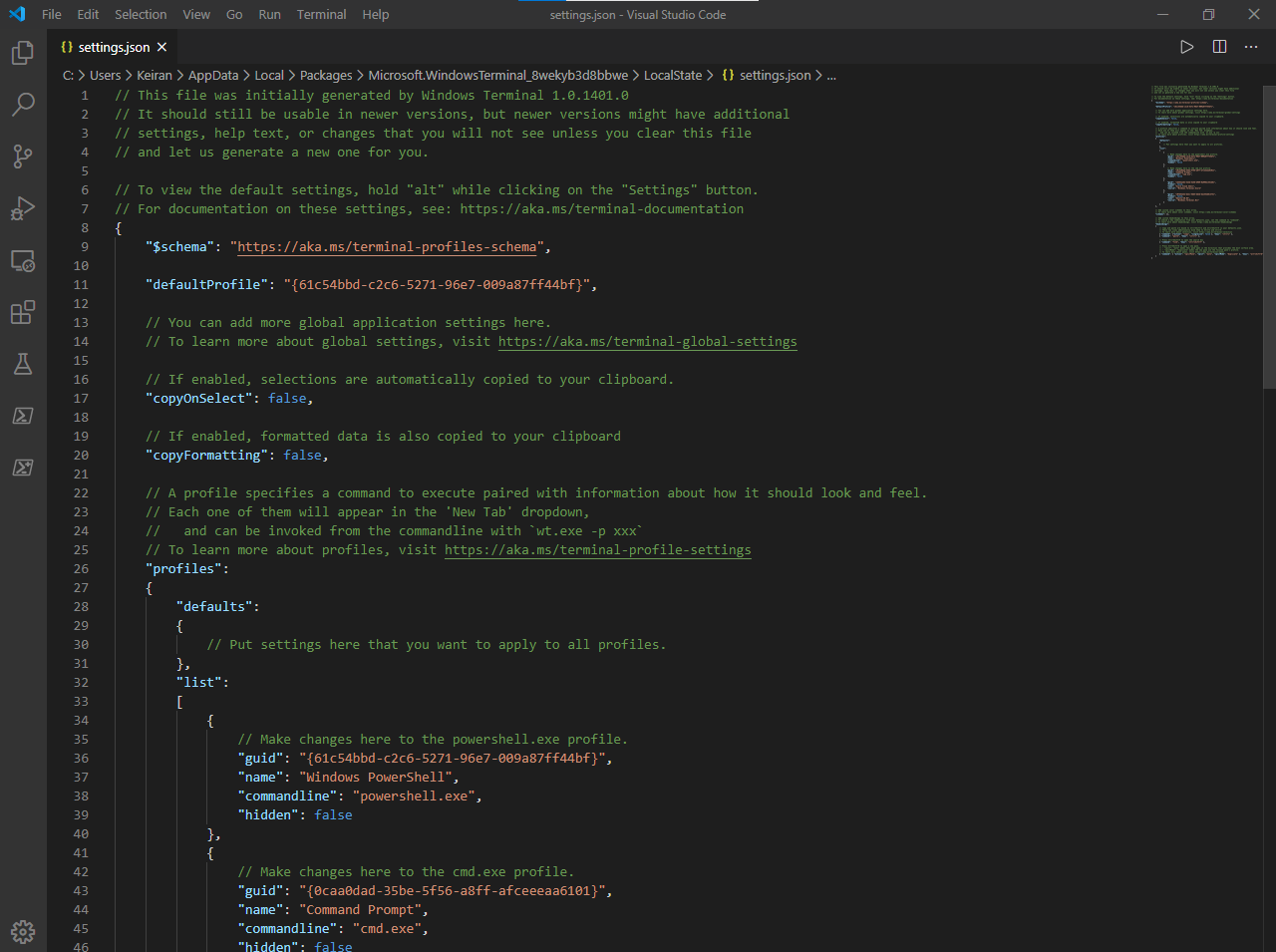Viewport: 1276px width, 952px height.
Task: Click the "Windows PowerShell" name value
Action: [x=376, y=778]
